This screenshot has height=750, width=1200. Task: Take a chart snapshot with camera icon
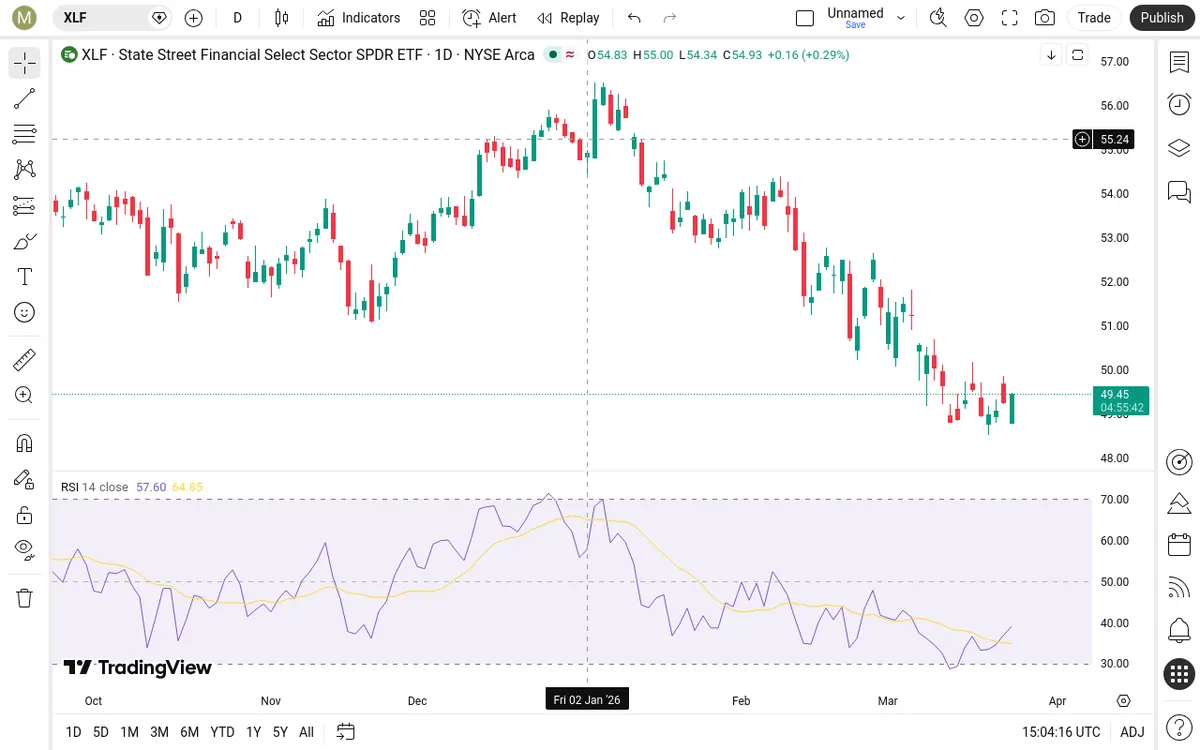pyautogui.click(x=1045, y=18)
